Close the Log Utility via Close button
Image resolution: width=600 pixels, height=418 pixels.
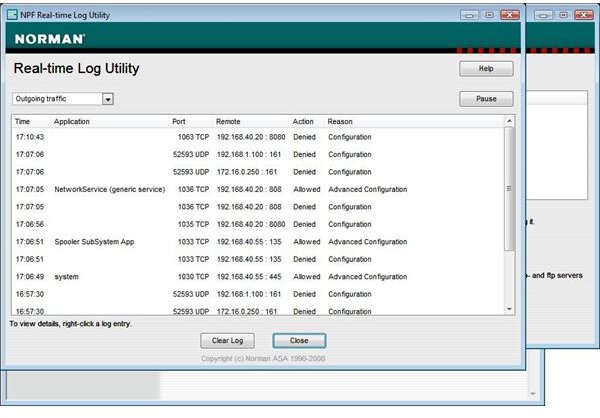coord(299,341)
